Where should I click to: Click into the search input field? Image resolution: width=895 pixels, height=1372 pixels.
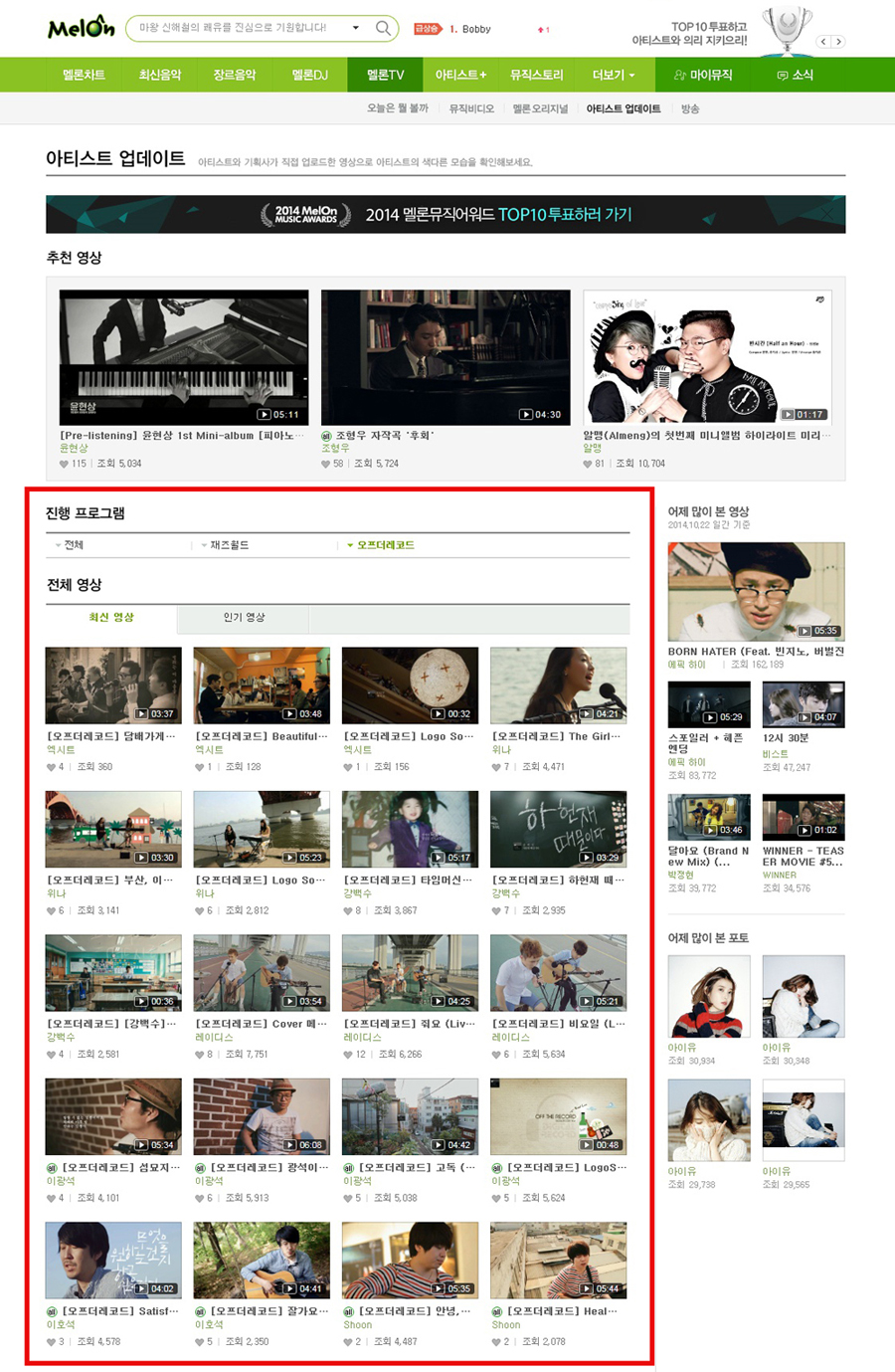[239, 28]
